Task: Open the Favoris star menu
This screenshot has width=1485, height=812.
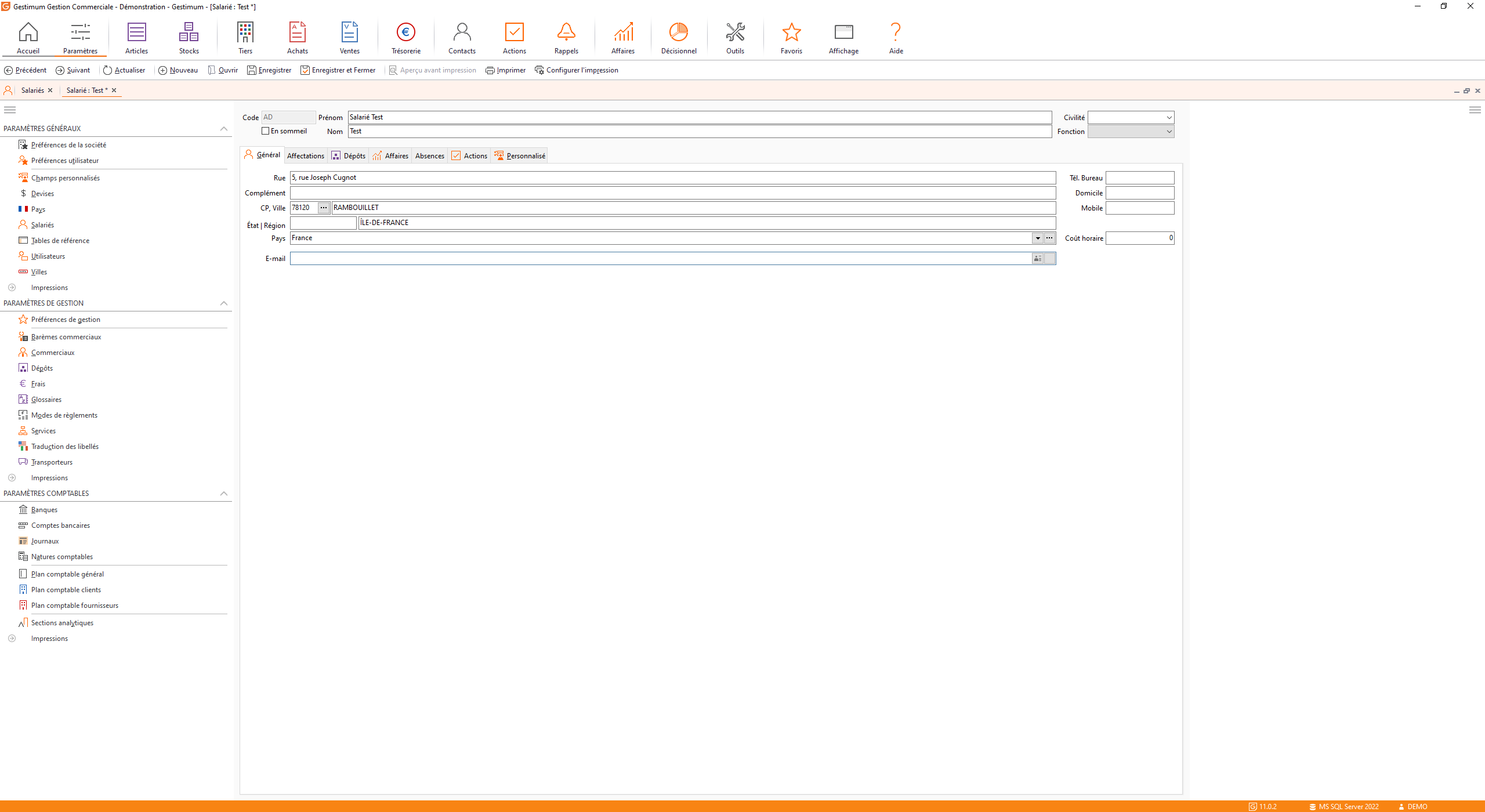Action: 791,38
